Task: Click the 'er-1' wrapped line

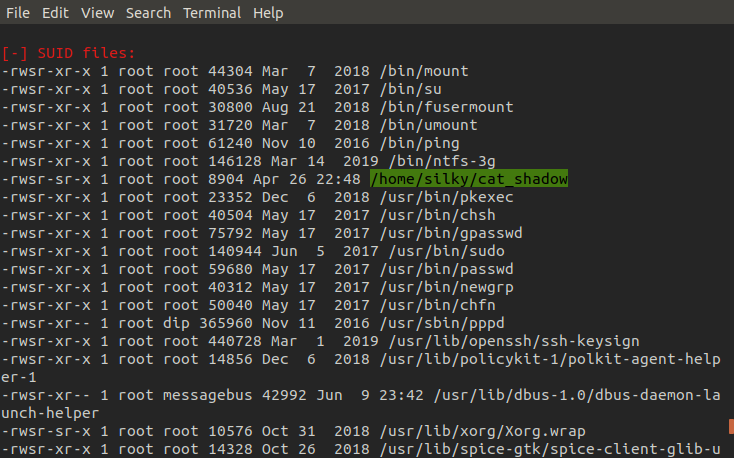Action: 19,377
